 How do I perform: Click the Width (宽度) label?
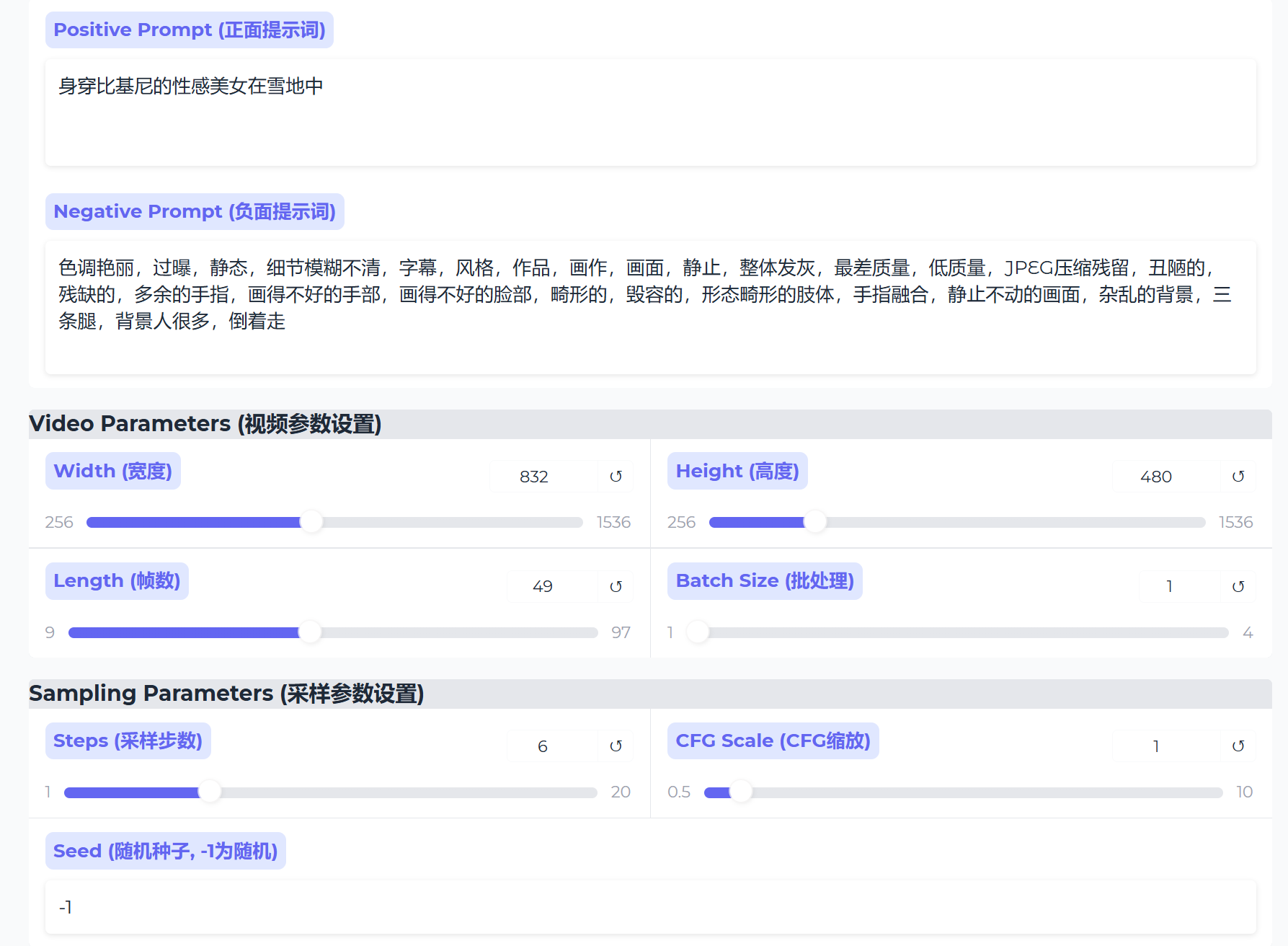tap(112, 470)
